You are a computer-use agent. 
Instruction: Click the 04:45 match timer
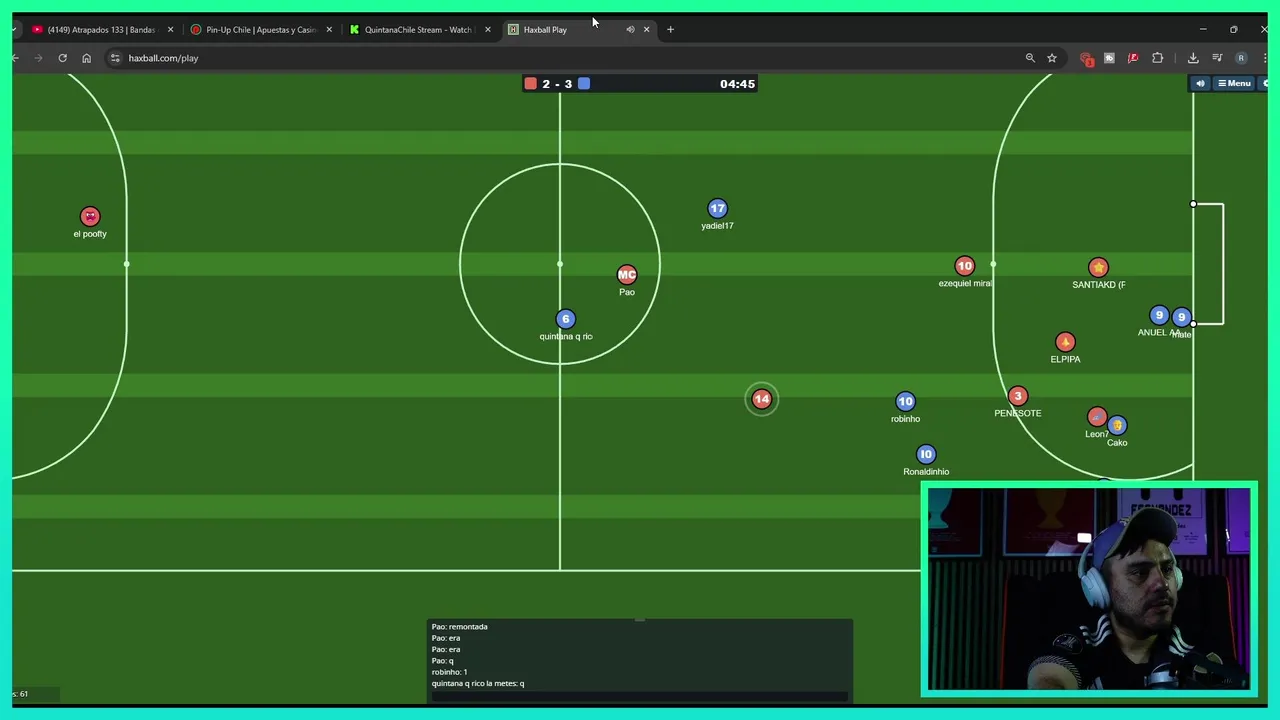pos(737,84)
